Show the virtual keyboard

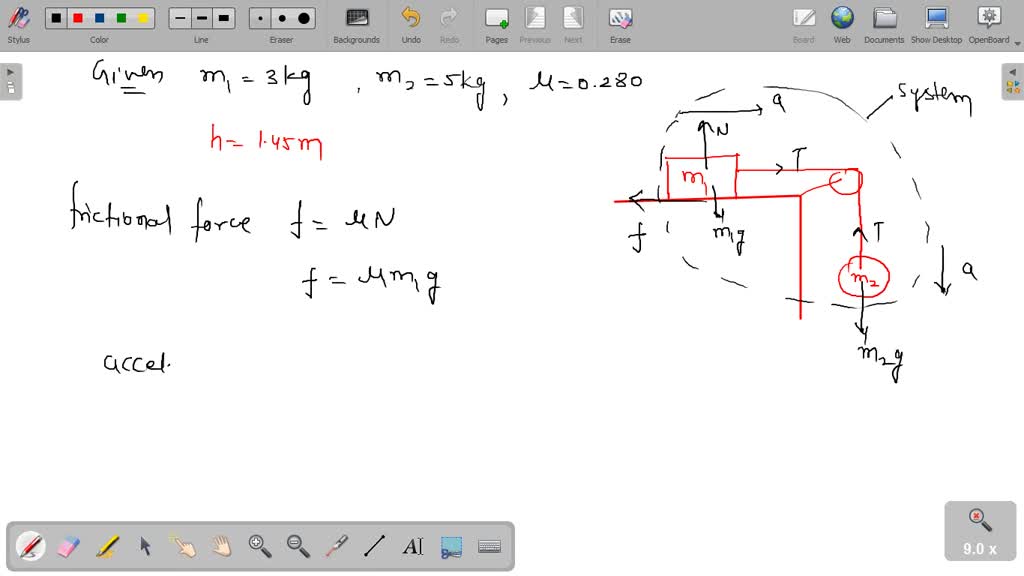[489, 546]
